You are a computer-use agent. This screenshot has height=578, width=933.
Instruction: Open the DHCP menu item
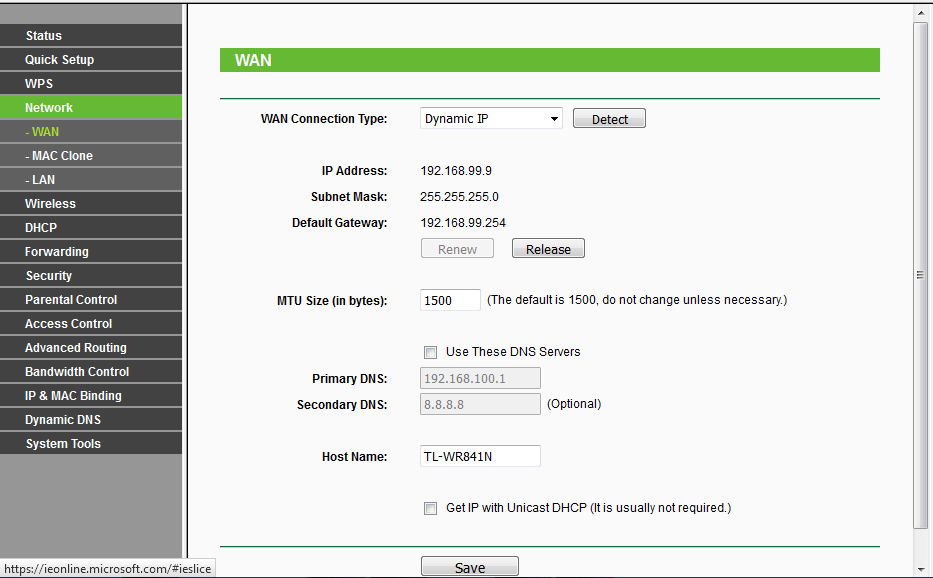click(91, 227)
